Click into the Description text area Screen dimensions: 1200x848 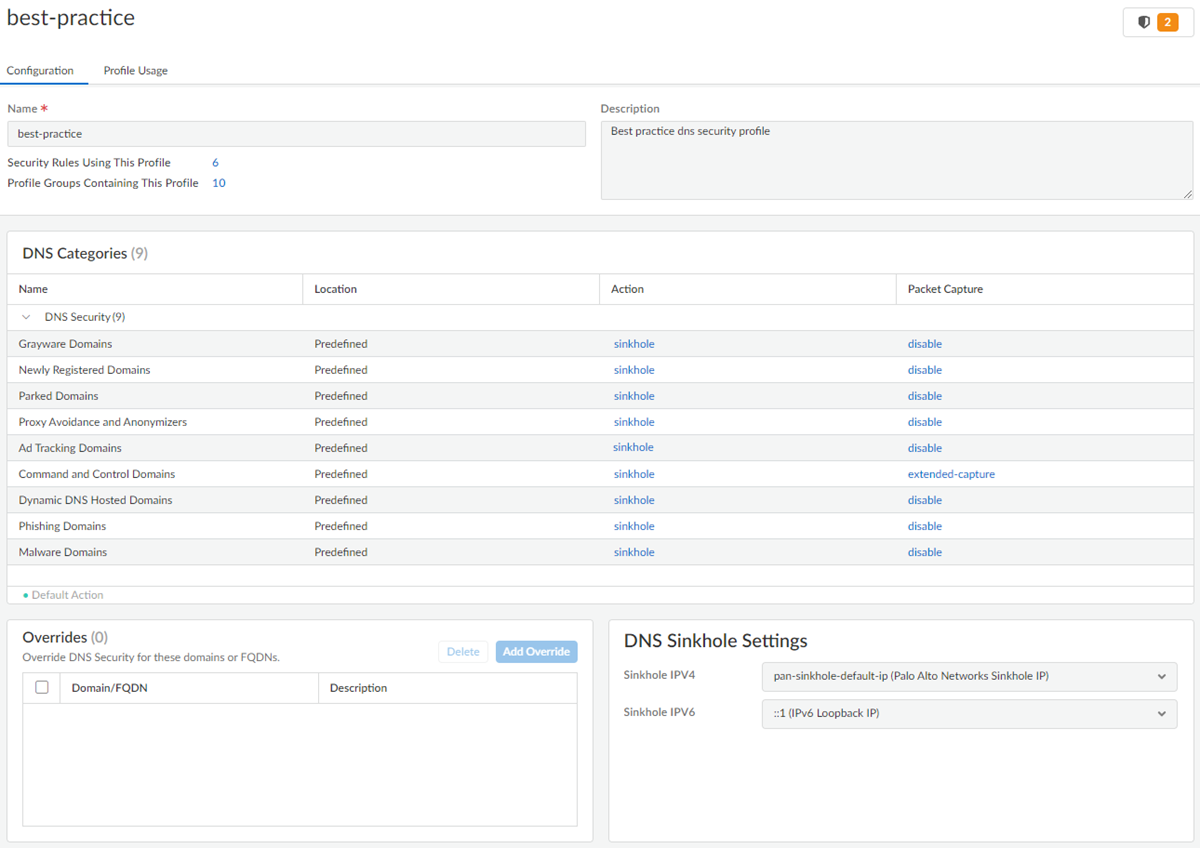click(896, 160)
